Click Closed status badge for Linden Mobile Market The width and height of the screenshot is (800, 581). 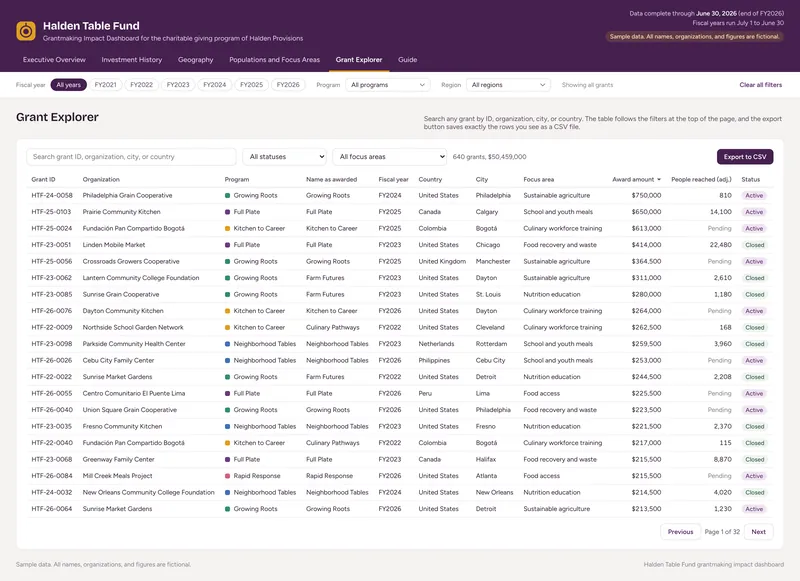(x=755, y=245)
